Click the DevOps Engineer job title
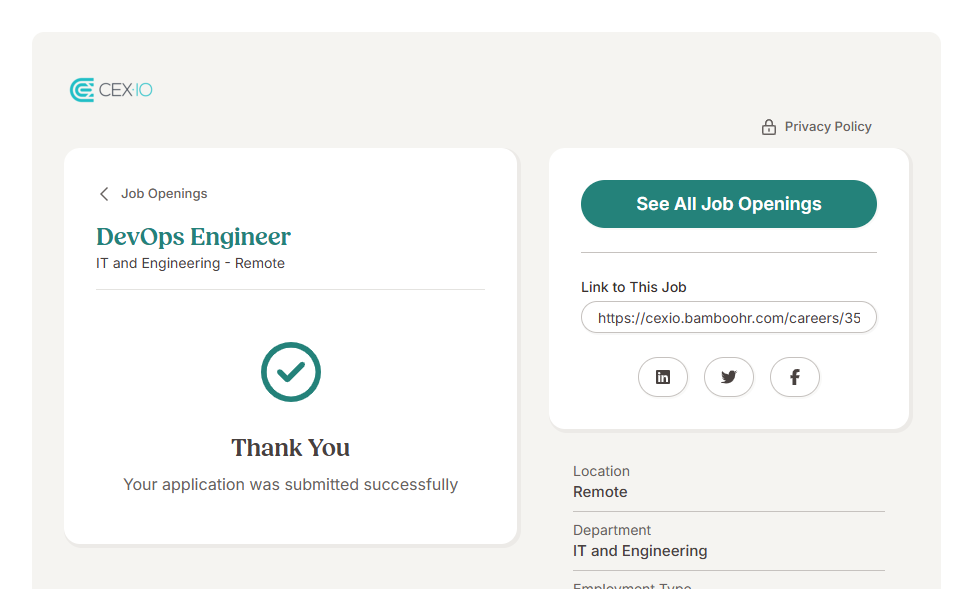The height and width of the screenshot is (589, 973). [x=193, y=237]
